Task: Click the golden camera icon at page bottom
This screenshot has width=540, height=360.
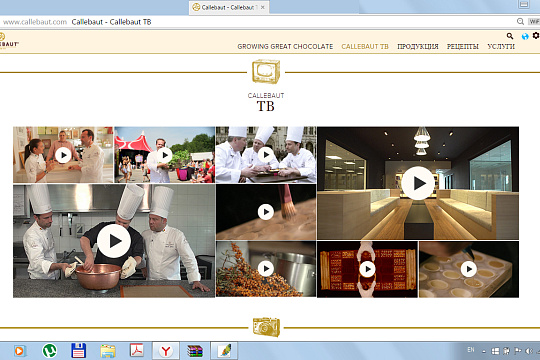Action: [266, 327]
